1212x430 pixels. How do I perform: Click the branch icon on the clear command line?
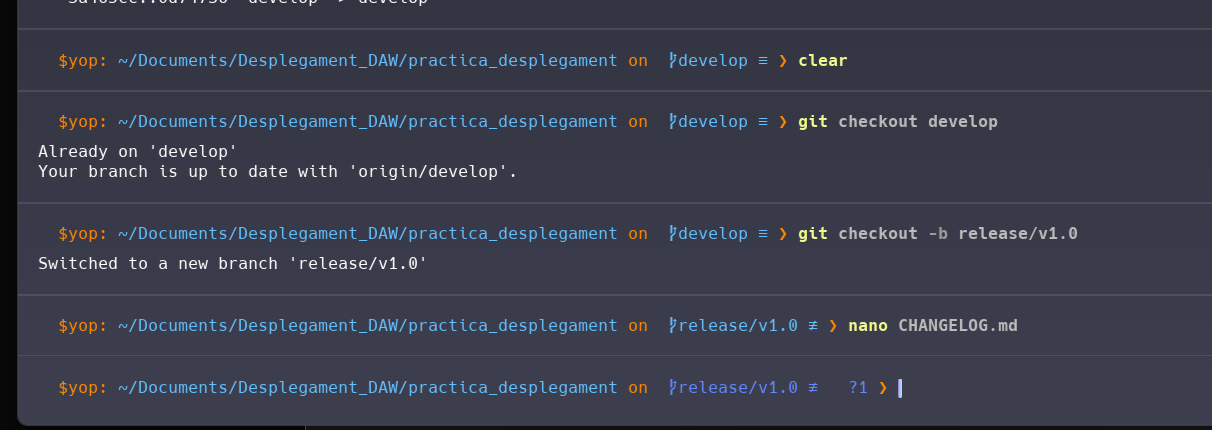point(673,60)
